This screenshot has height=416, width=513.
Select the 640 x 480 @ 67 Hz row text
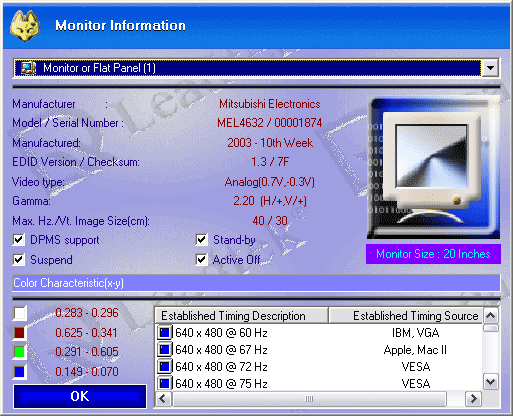[221, 350]
